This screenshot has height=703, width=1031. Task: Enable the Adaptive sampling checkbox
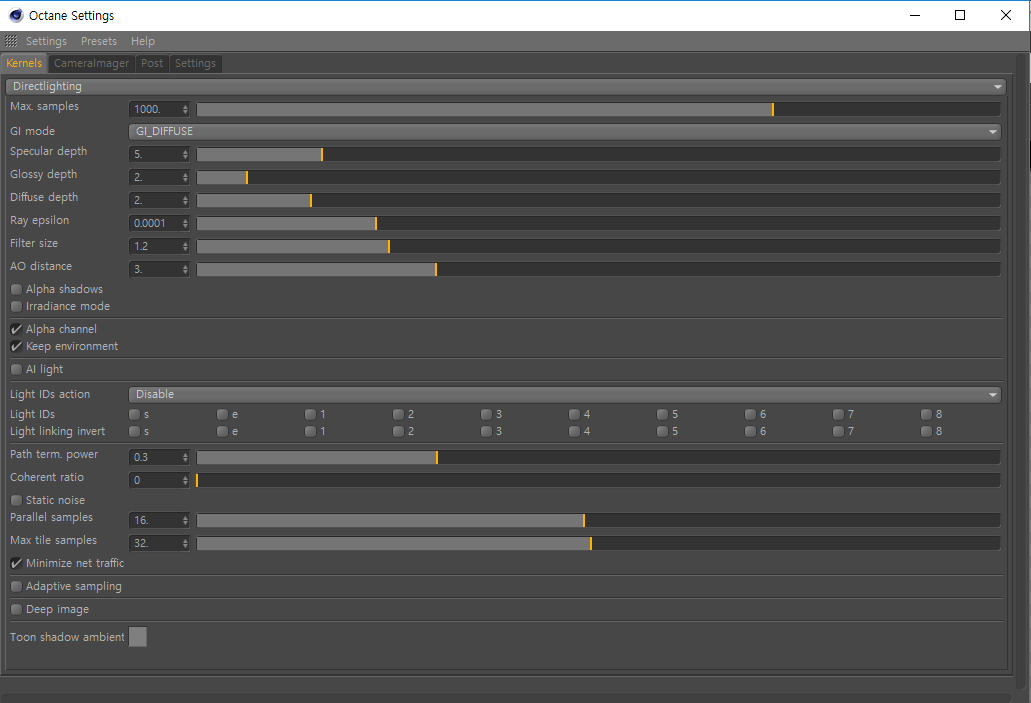[x=16, y=587]
